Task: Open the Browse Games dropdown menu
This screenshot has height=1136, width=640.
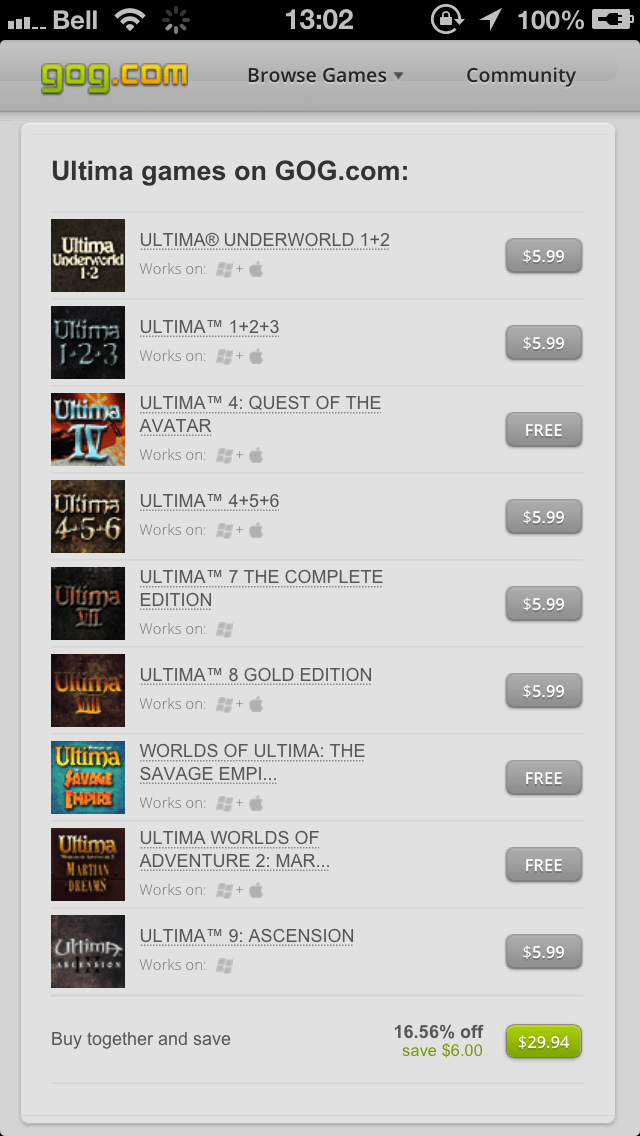Action: coord(325,75)
